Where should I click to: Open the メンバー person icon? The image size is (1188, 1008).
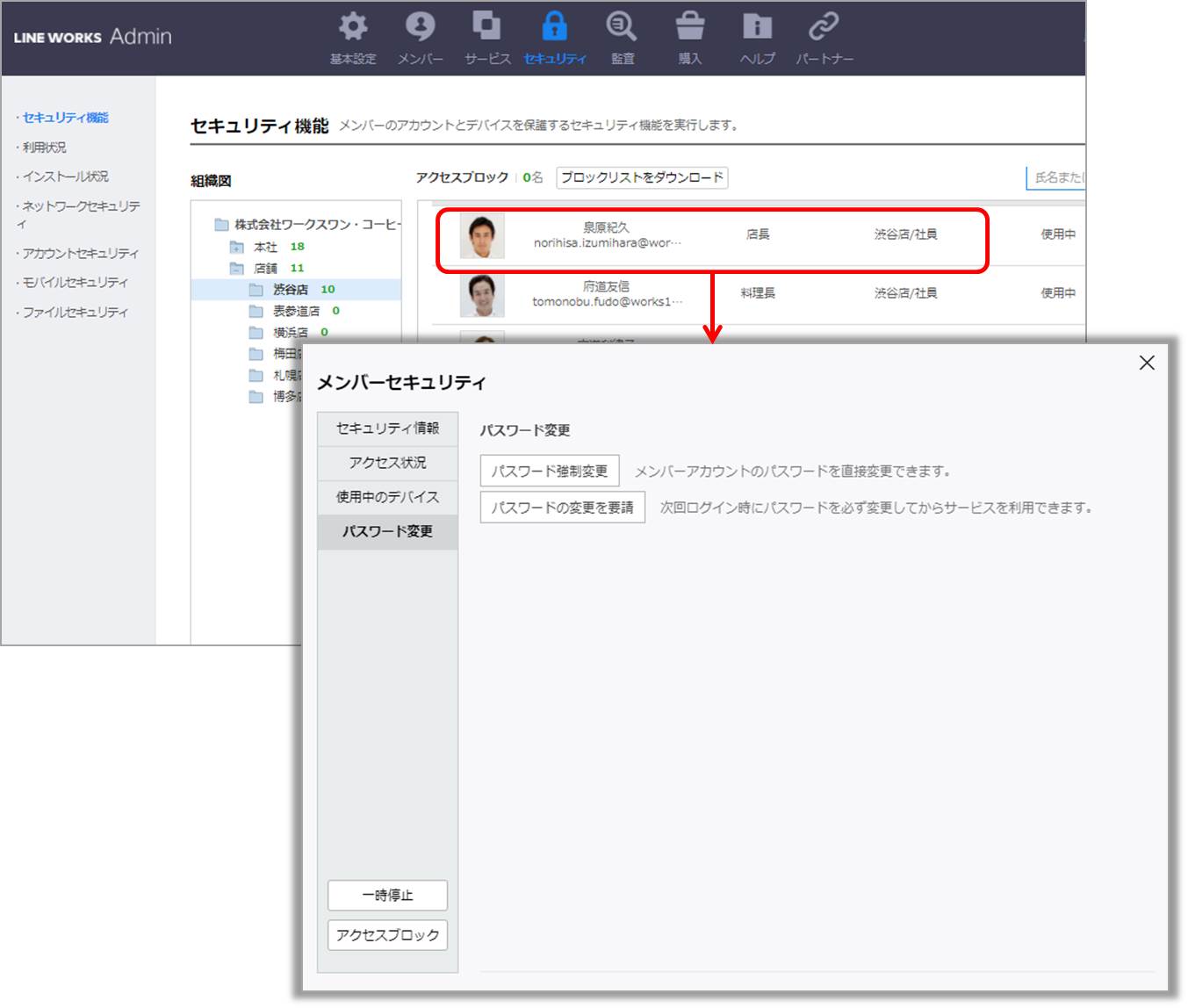click(420, 28)
